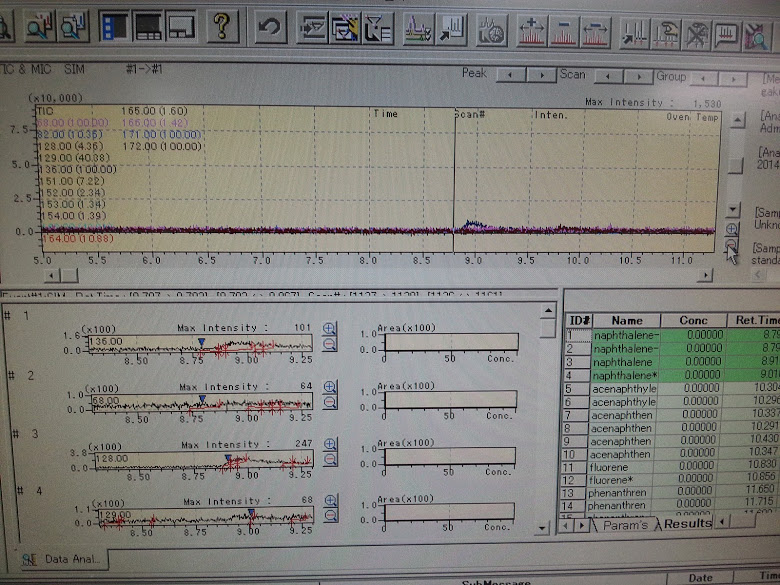The image size is (780, 585).
Task: Click the arrow-into-box toolbar icon
Action: [x=312, y=27]
